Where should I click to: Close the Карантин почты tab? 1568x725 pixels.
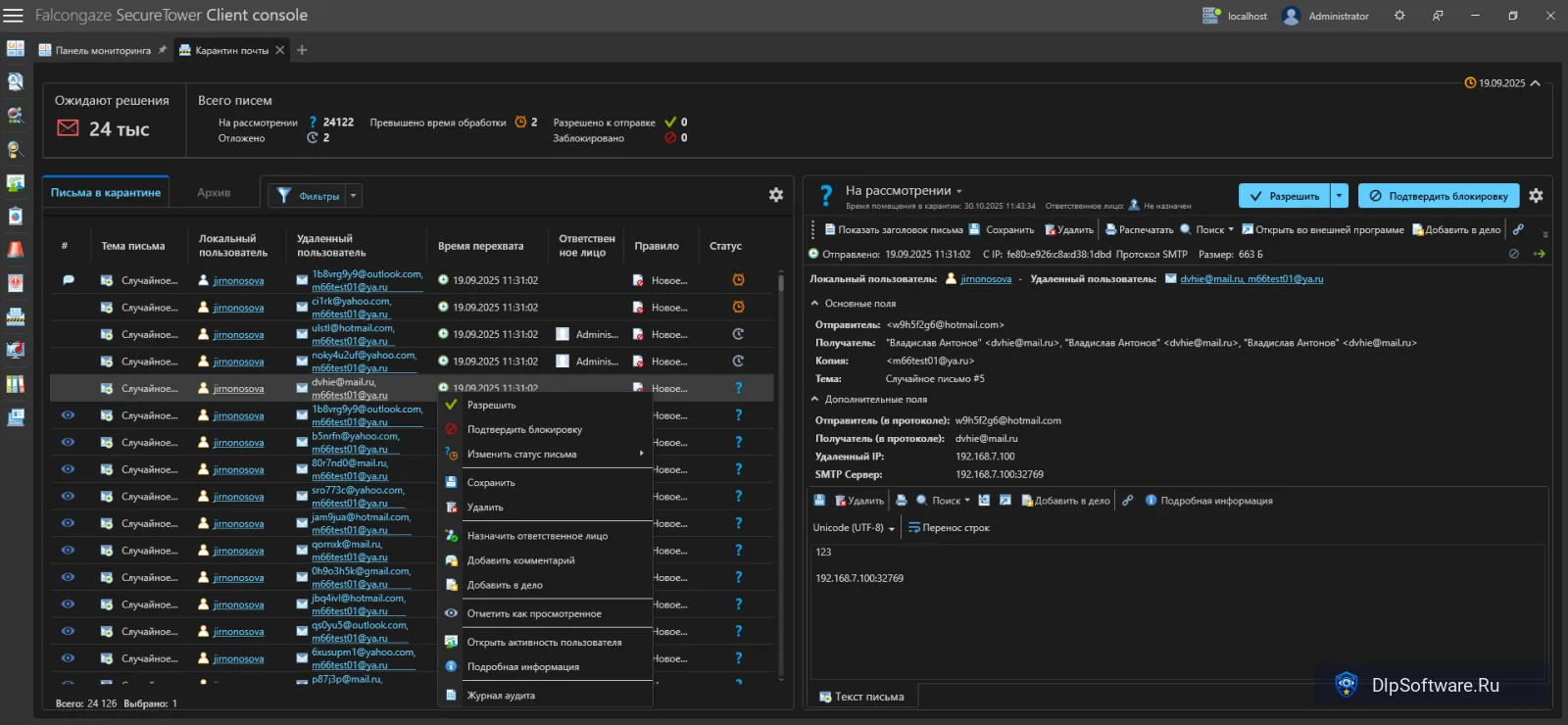point(280,50)
